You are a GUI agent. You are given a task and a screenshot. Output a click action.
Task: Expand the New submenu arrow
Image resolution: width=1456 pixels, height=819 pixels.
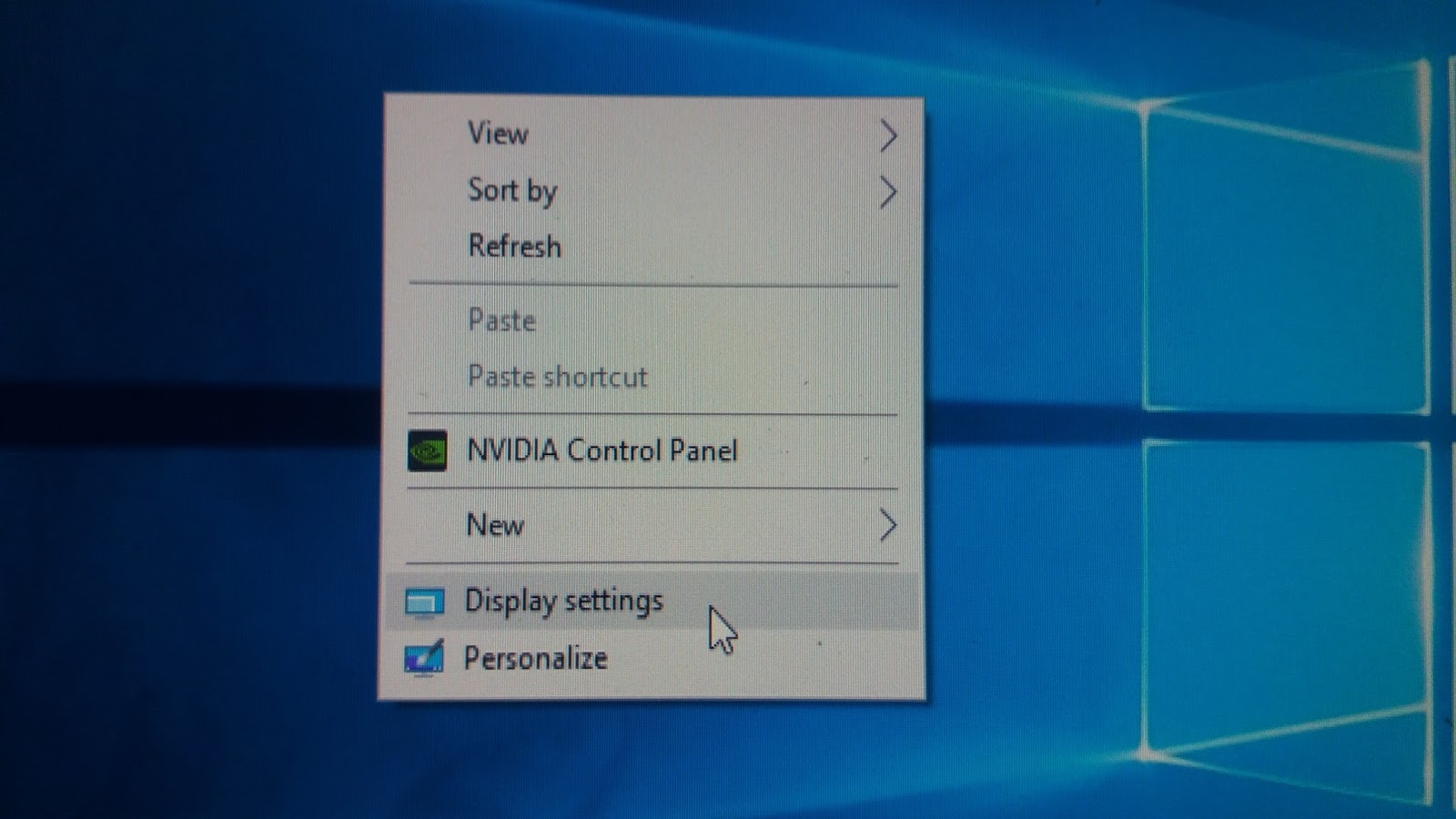click(x=888, y=525)
